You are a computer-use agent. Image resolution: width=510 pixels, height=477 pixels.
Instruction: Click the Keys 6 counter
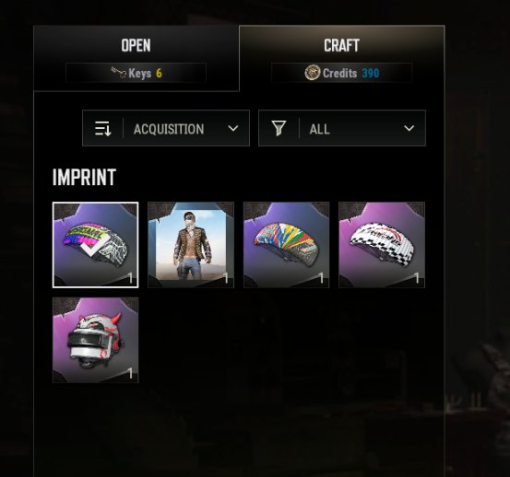(x=136, y=73)
